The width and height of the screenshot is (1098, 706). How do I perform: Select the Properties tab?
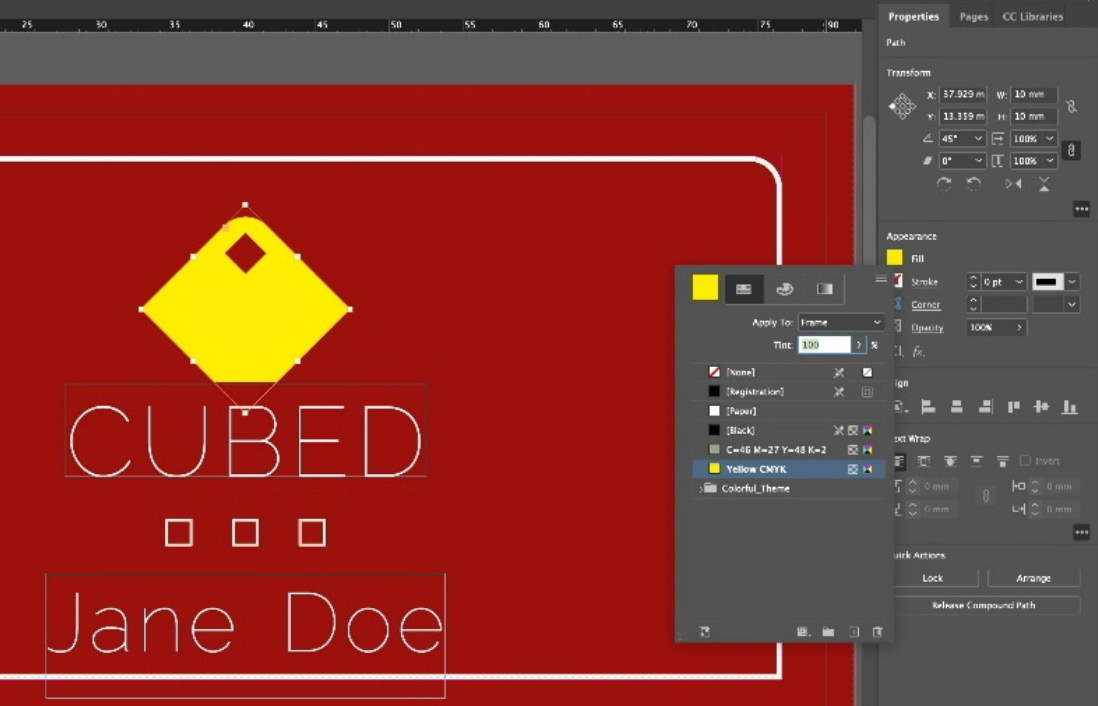click(x=913, y=17)
